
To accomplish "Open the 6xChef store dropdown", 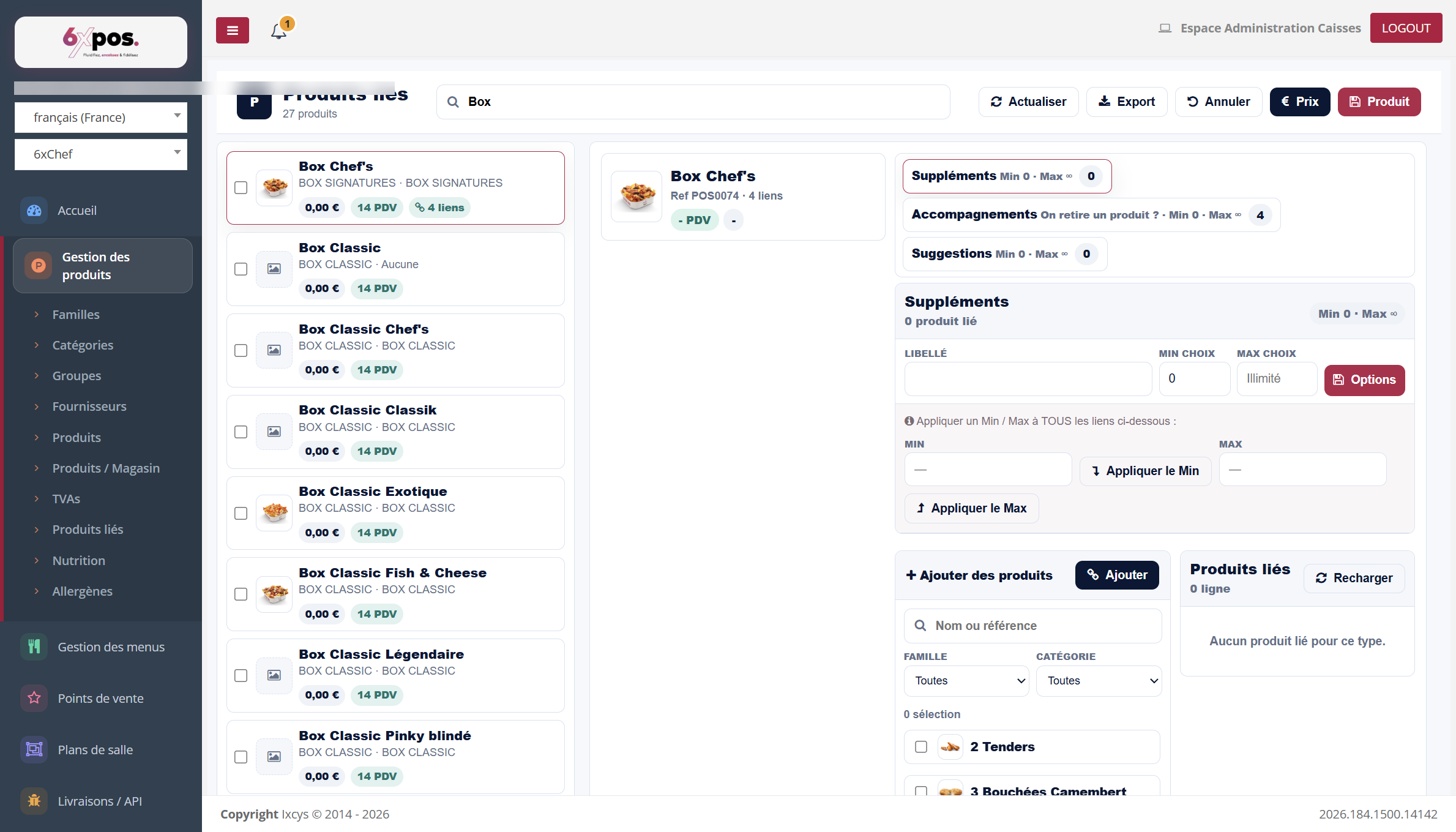I will [101, 154].
